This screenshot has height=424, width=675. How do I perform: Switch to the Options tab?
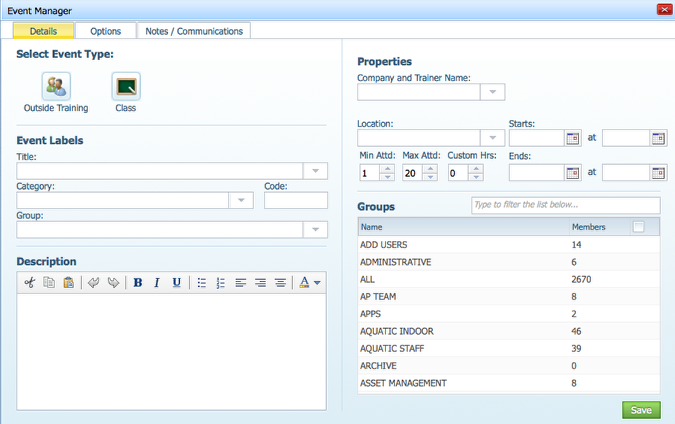pyautogui.click(x=105, y=31)
